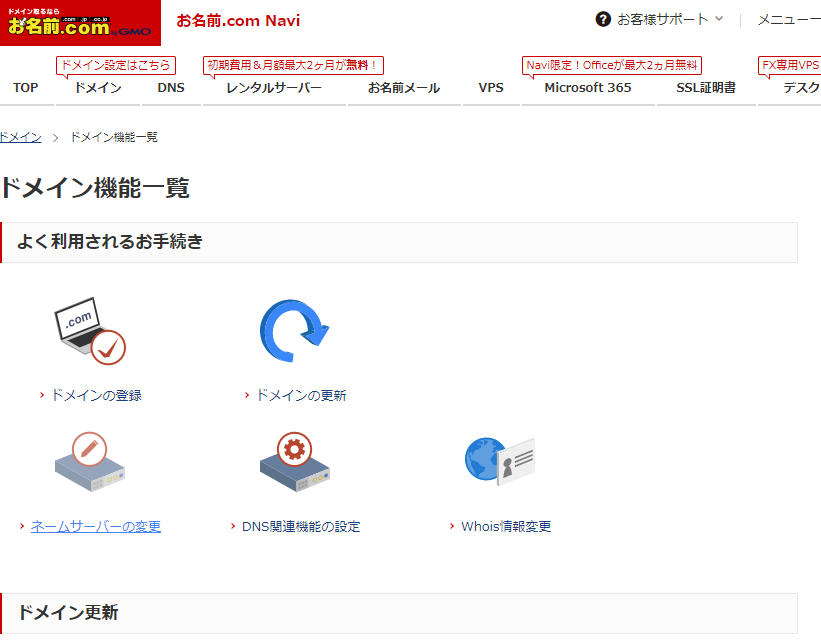Open the メニュー item at top right
This screenshot has height=640, width=821.
pyautogui.click(x=789, y=20)
